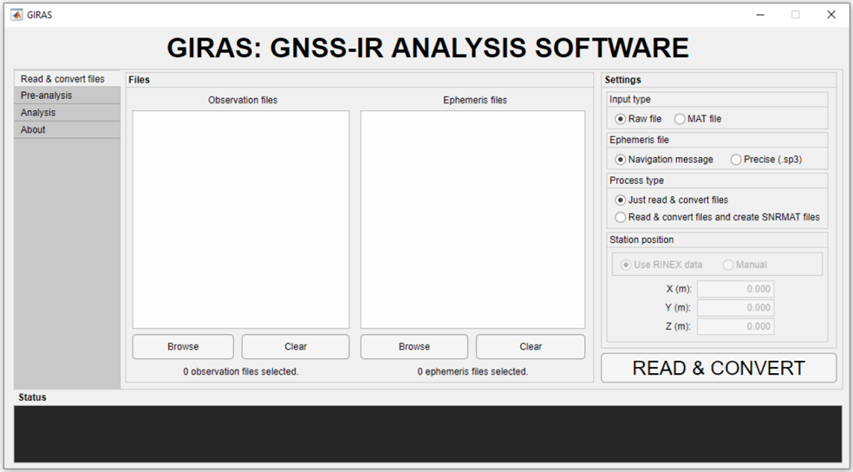
Task: Enable Read & convert and create SNRMAT files
Action: 621,217
